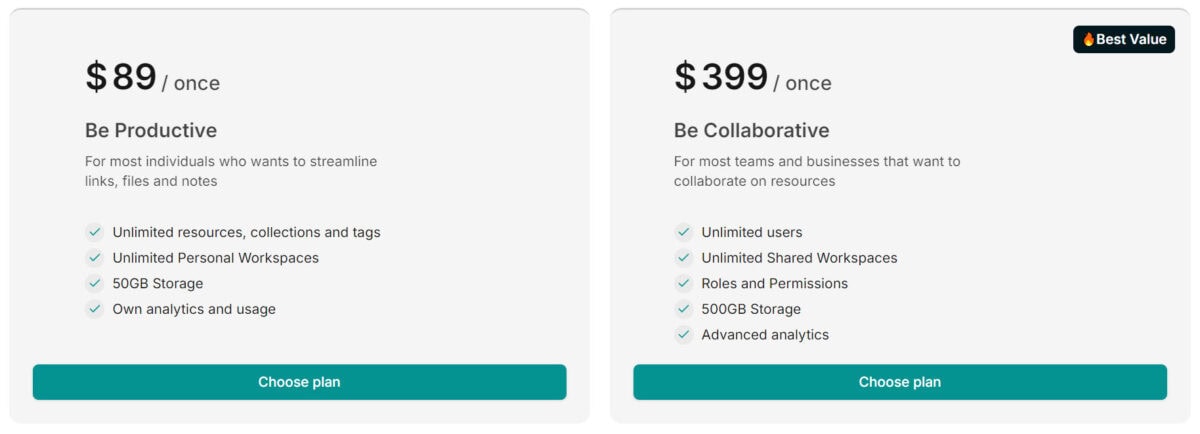Click the checkmark by Unlimited Personal Workspaces
Viewport: 1200px width, 434px height.
point(95,258)
